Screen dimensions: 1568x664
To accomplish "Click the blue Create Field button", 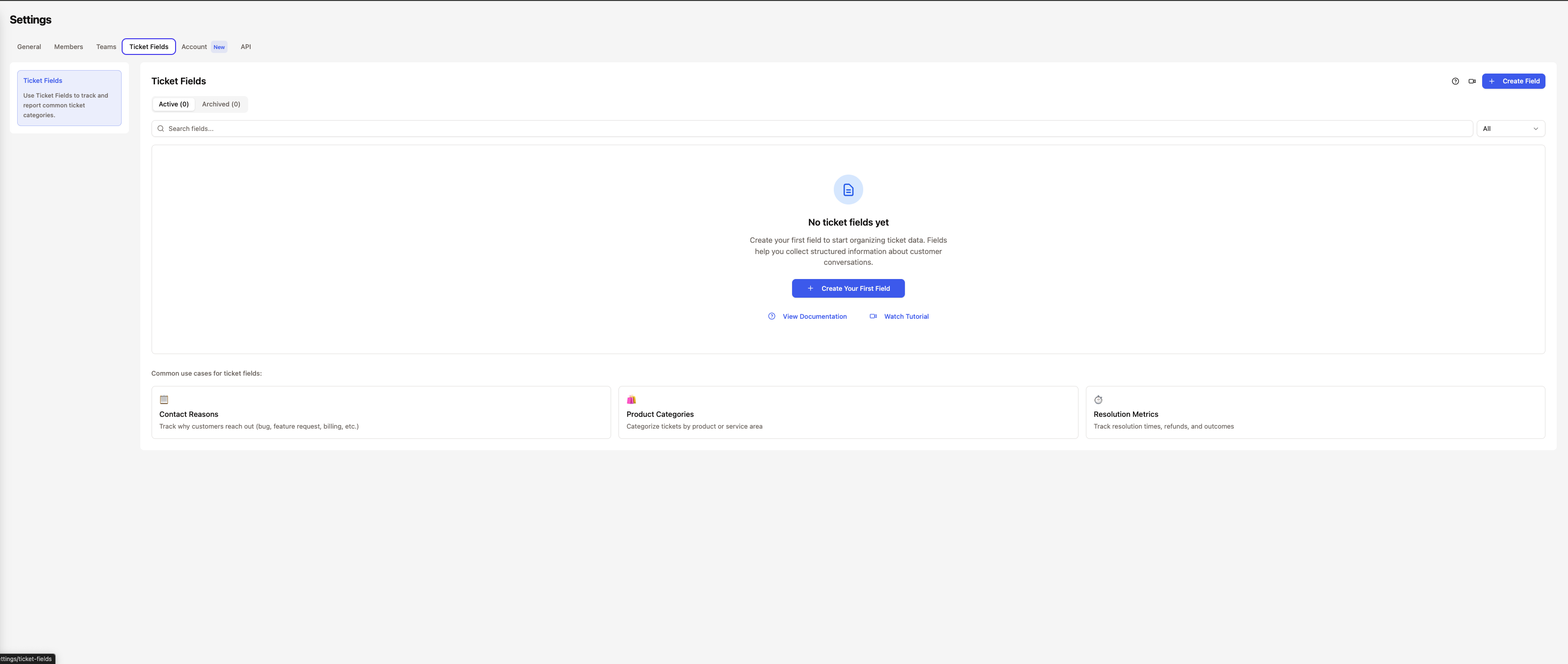I will (1514, 81).
